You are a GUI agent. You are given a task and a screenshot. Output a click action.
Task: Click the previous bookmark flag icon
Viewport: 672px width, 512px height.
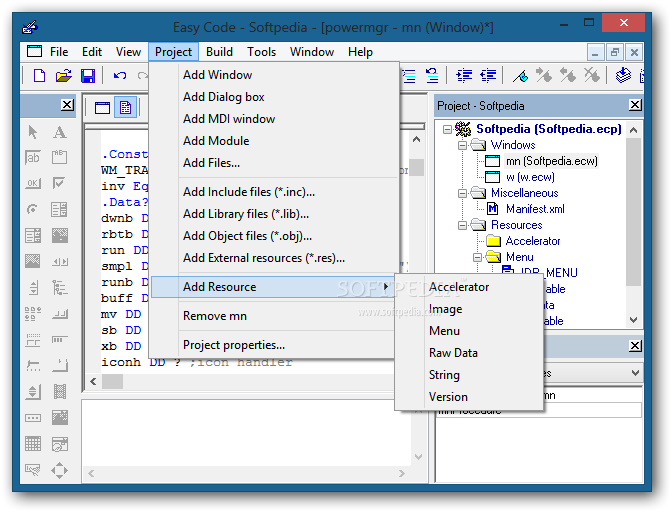[568, 75]
